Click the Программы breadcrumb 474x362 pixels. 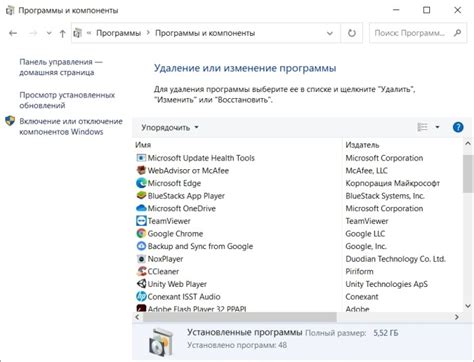click(x=119, y=33)
